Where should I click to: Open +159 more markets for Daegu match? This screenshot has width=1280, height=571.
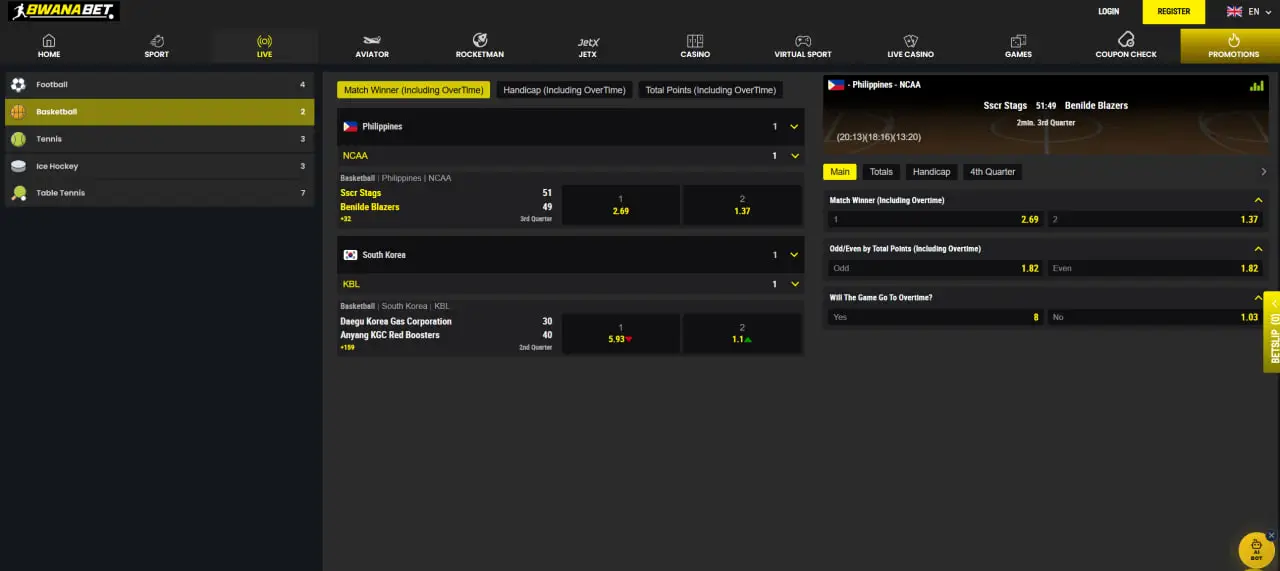(348, 347)
